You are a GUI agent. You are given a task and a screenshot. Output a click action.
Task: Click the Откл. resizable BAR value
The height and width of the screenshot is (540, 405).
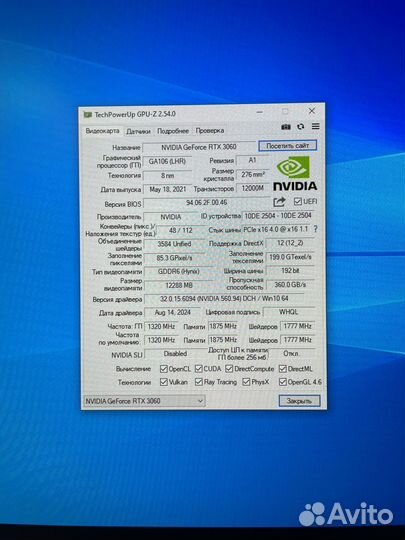(291, 354)
